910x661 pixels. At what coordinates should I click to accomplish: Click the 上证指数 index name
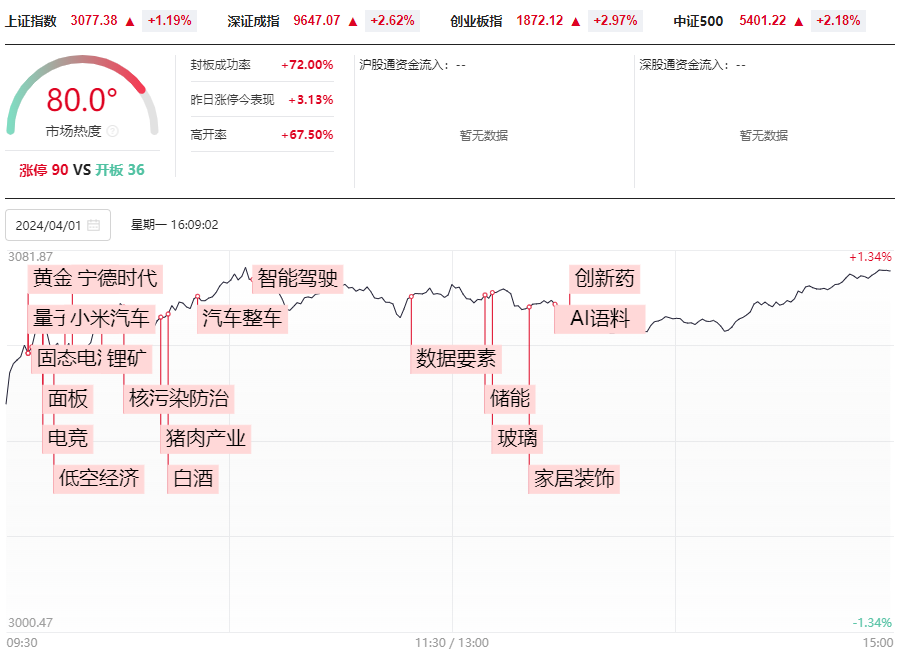click(31, 21)
